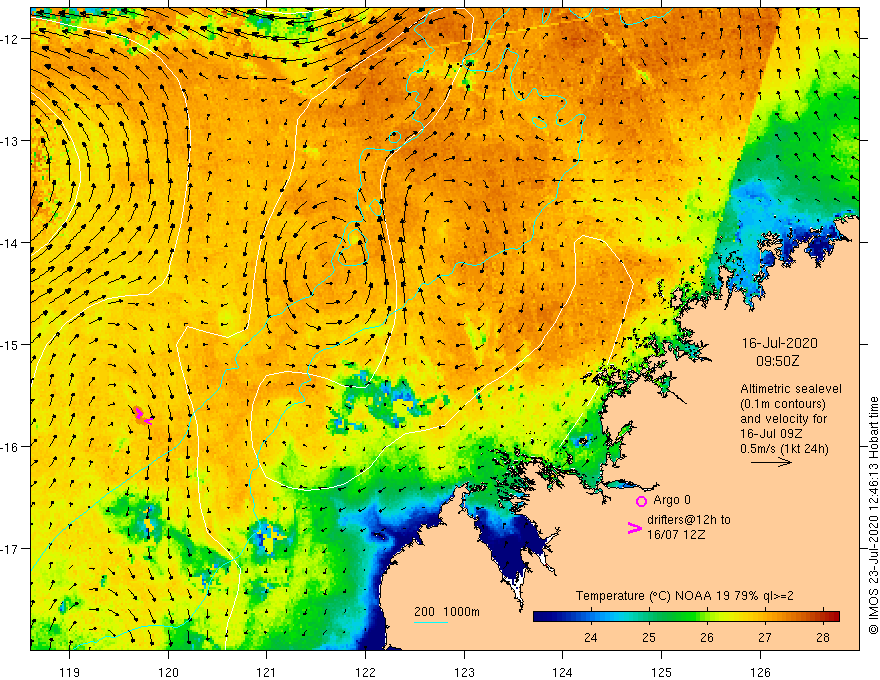This screenshot has width=880, height=680.
Task: Click the 0.5m/s velocity scale arrow
Action: click(x=771, y=462)
